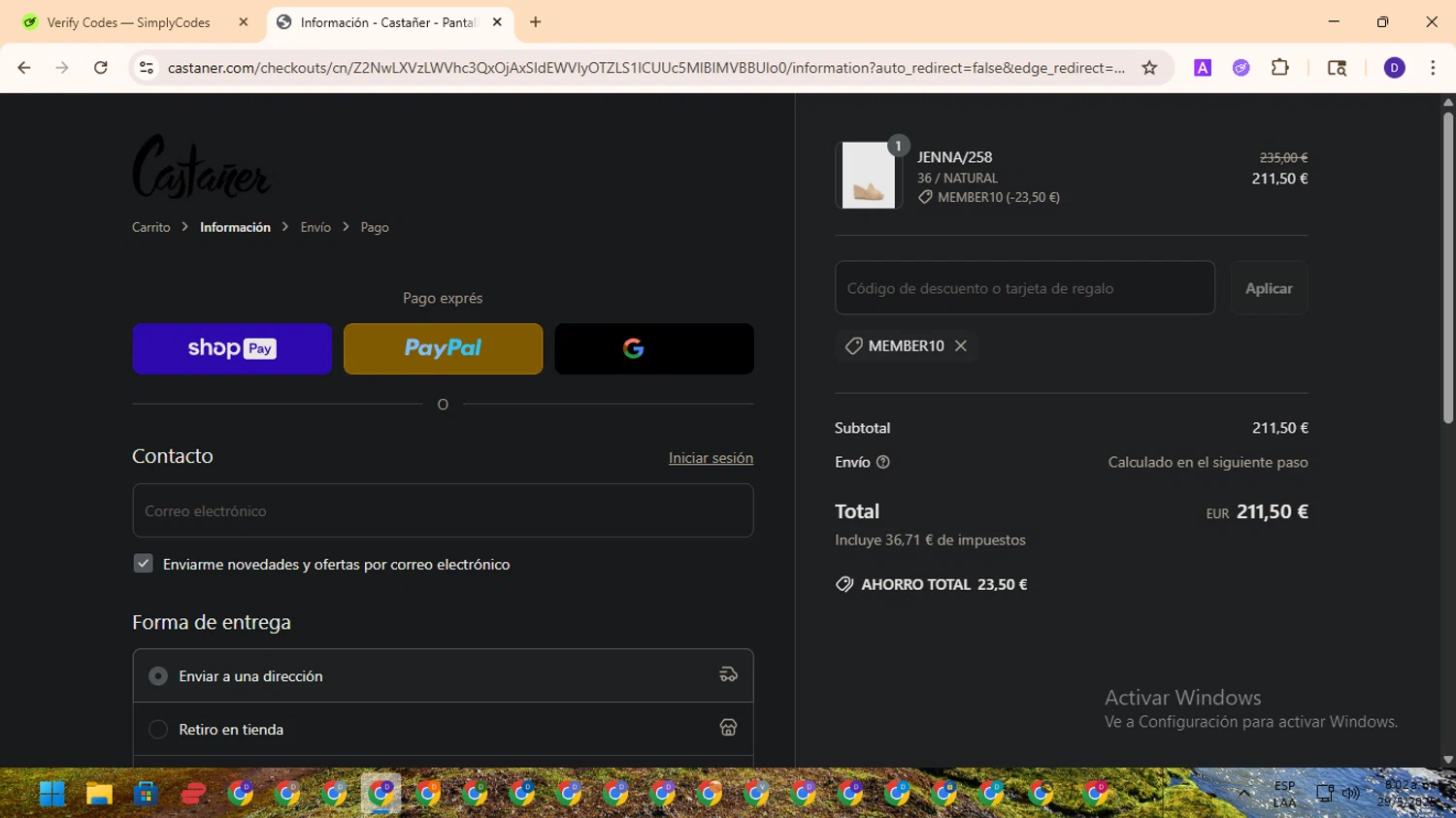The image size is (1456, 818).
Task: Focus the Correo electrónico field
Action: 443,510
